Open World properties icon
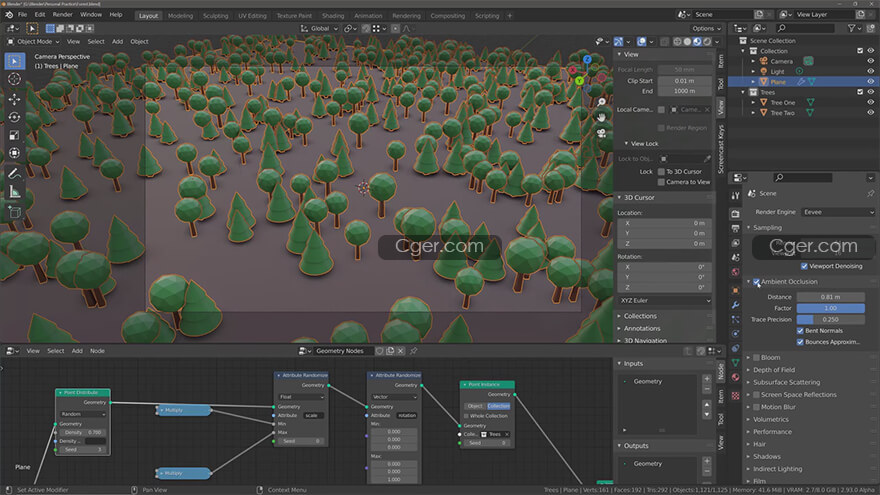This screenshot has width=880, height=495. [x=735, y=272]
